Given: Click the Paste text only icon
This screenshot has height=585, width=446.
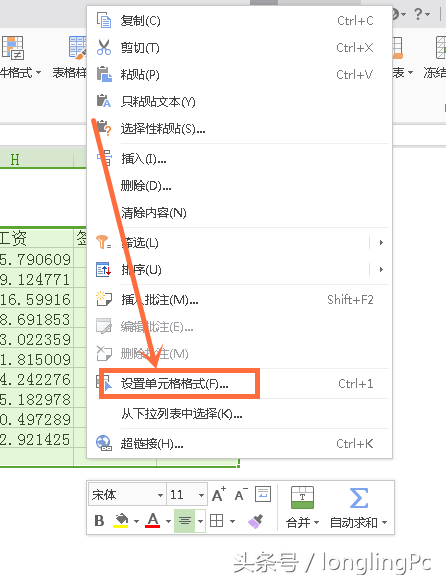Looking at the screenshot, I should (104, 101).
